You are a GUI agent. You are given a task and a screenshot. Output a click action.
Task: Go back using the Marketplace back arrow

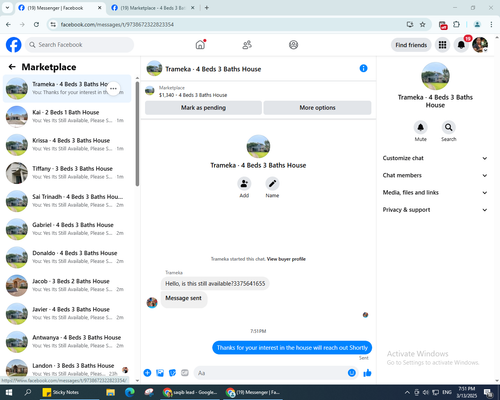coord(12,67)
